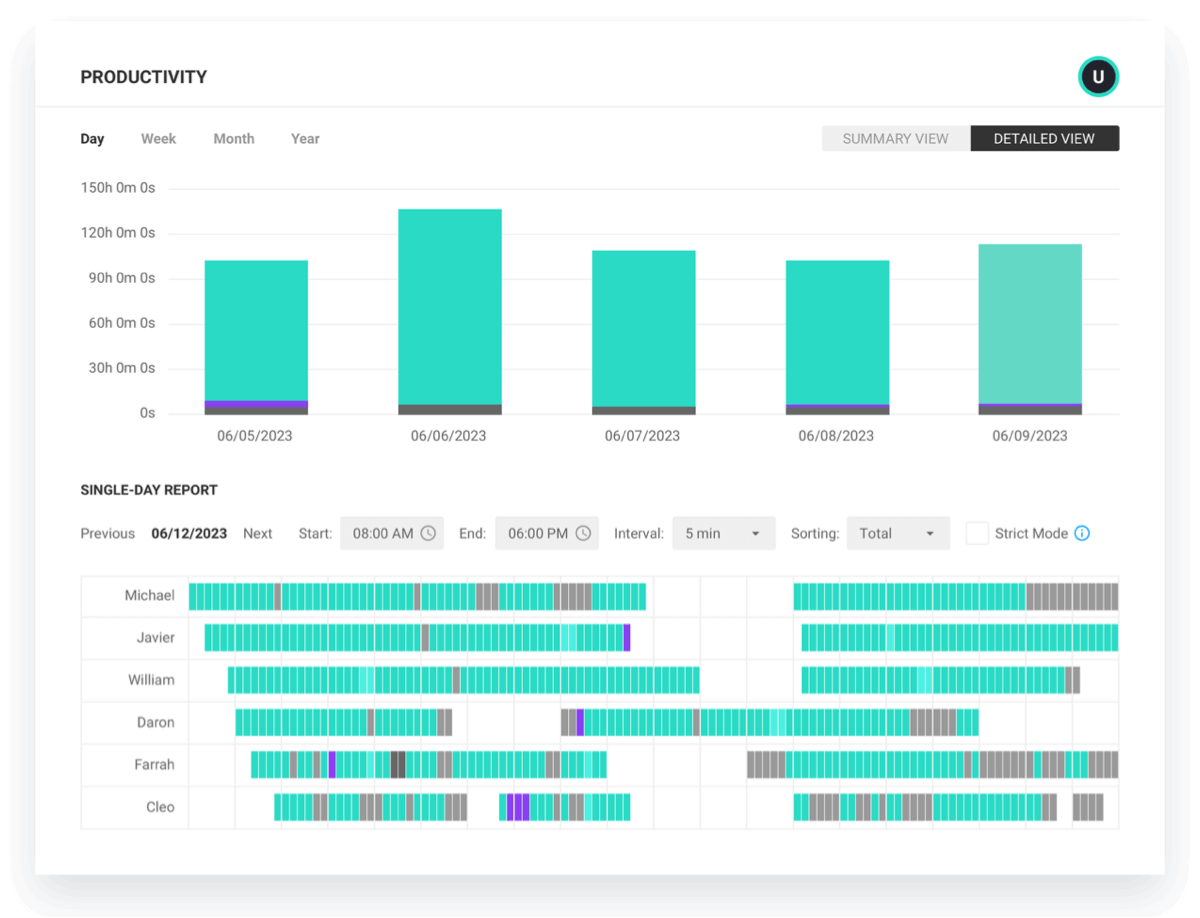Select the Day view

[x=92, y=138]
